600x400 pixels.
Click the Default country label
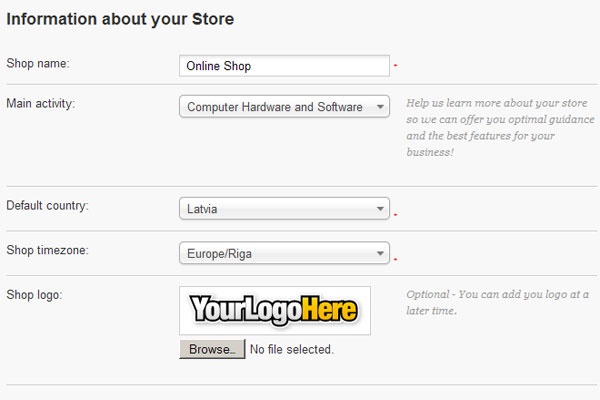point(47,206)
